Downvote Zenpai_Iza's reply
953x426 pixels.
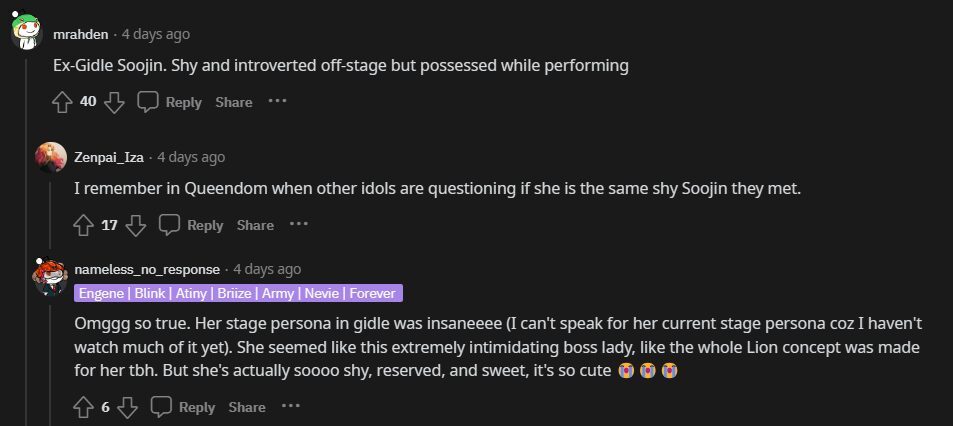pyautogui.click(x=136, y=225)
